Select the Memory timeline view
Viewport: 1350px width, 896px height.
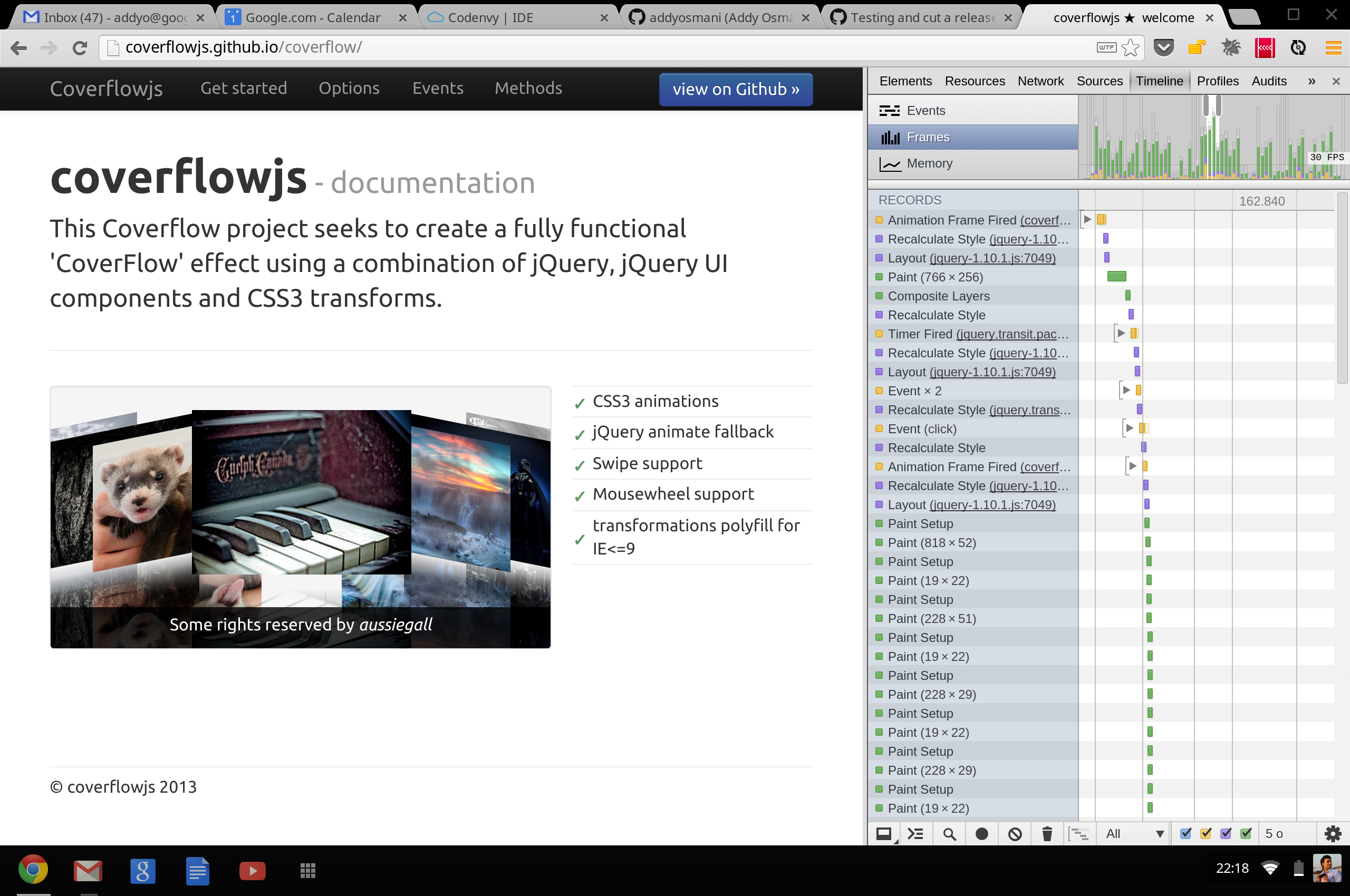tap(972, 163)
